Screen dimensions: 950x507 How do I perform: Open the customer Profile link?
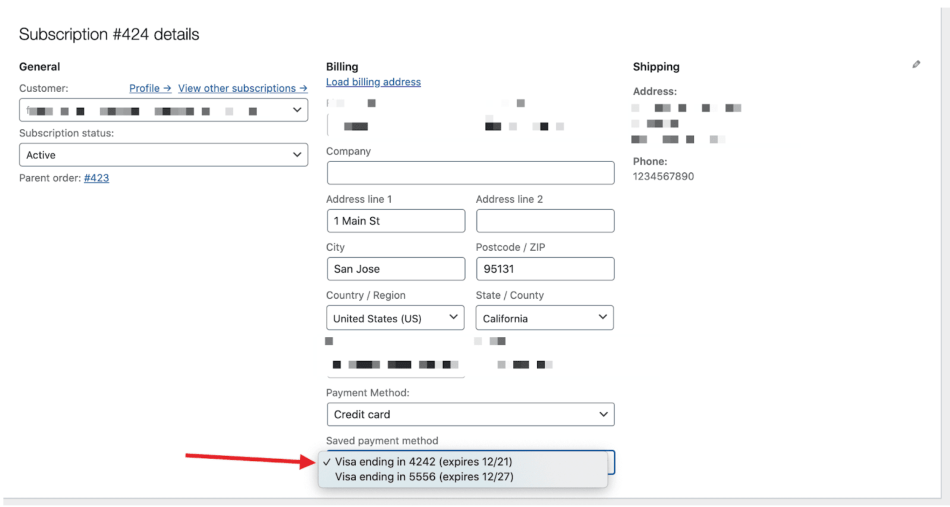pos(150,89)
